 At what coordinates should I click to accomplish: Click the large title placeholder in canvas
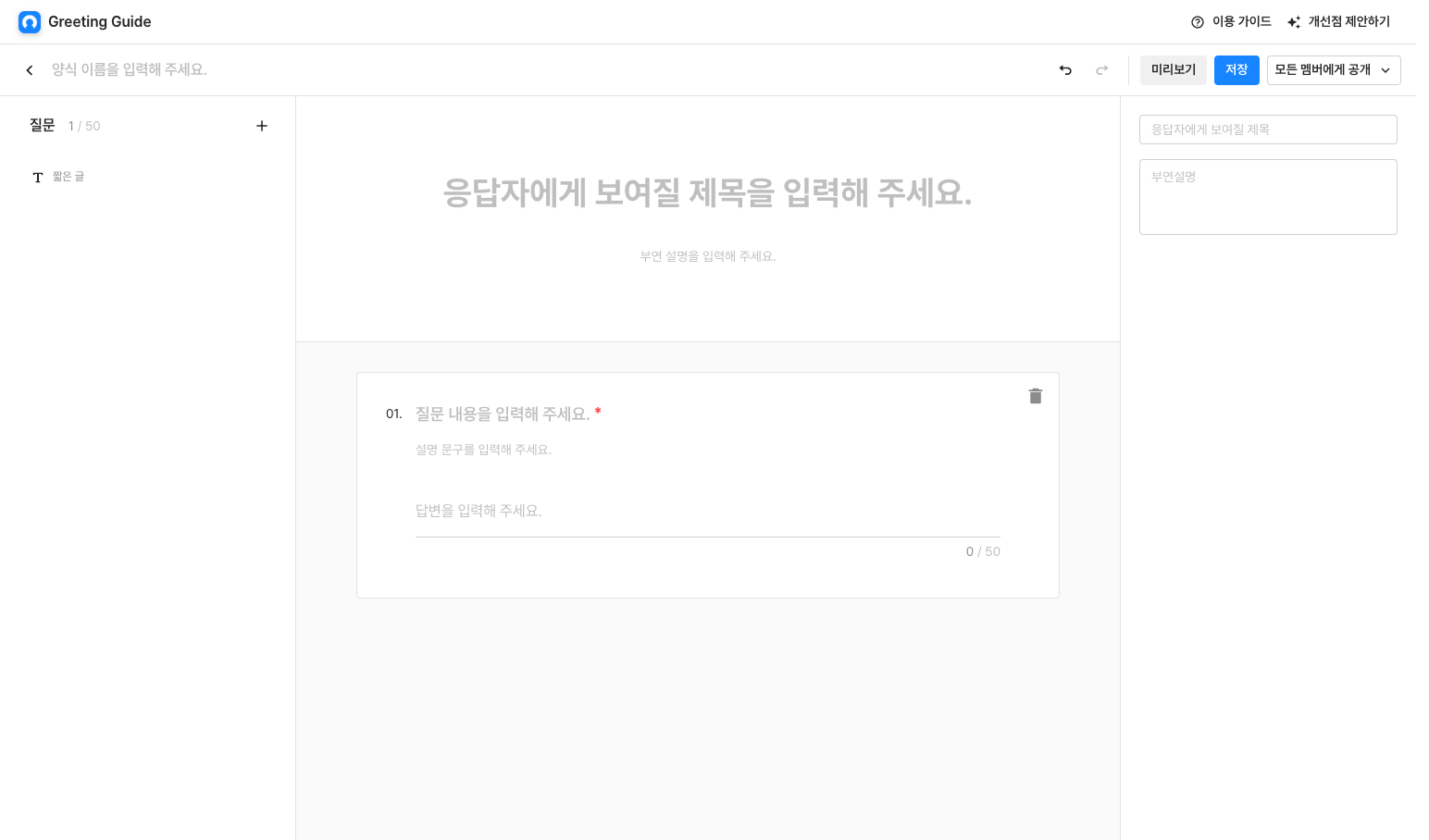click(708, 192)
